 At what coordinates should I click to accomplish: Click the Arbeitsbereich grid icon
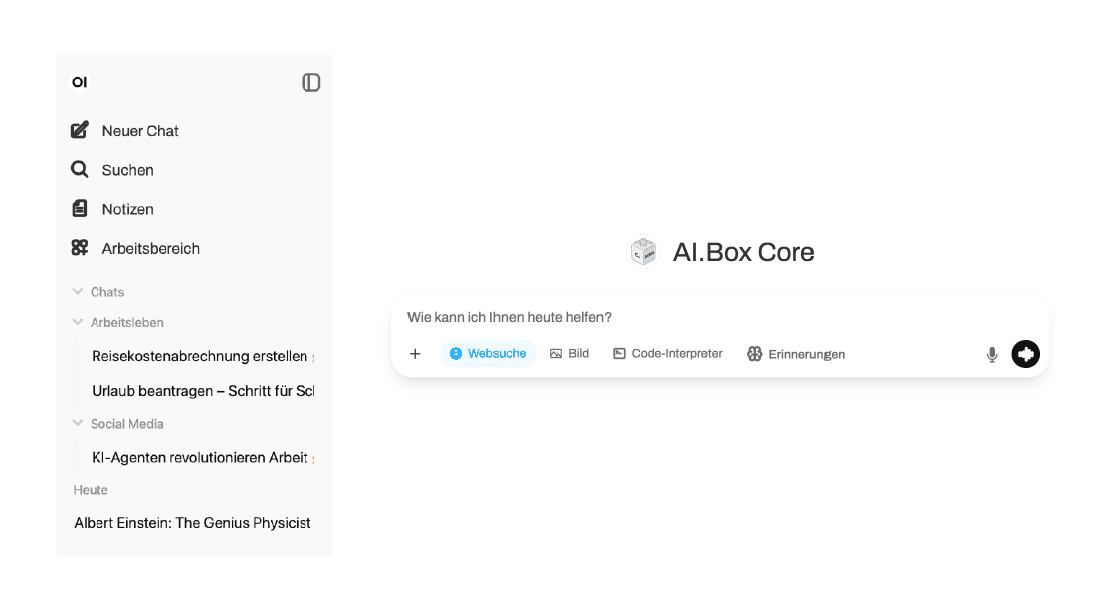tap(80, 248)
